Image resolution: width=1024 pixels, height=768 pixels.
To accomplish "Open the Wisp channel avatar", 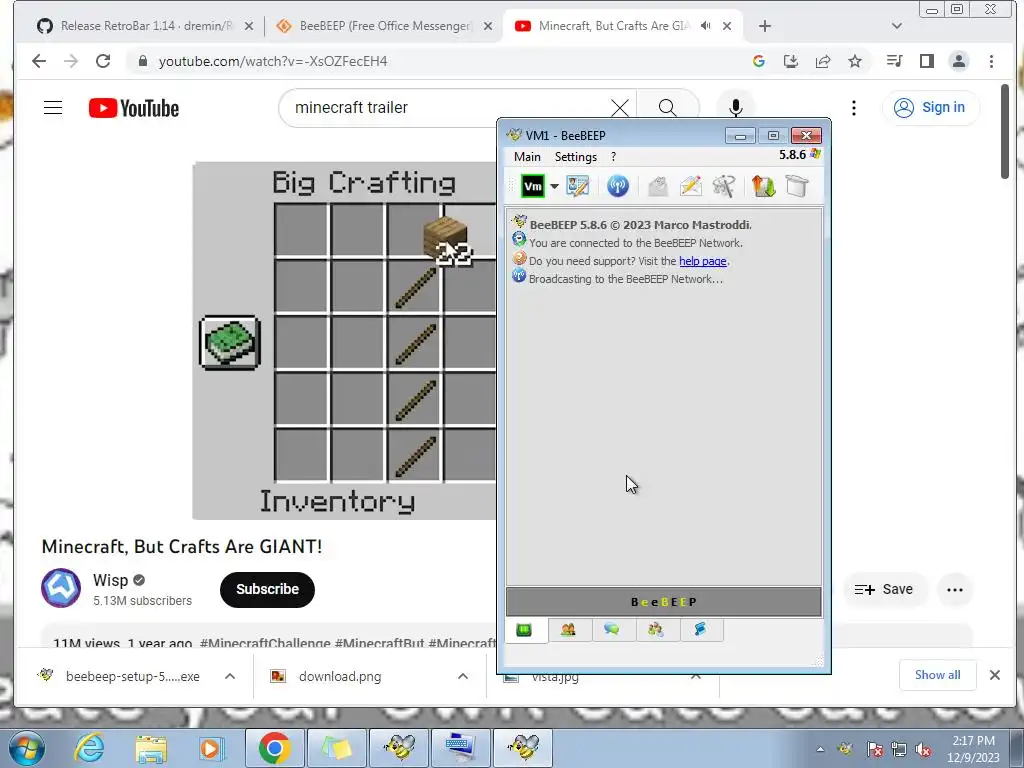I will 61,588.
